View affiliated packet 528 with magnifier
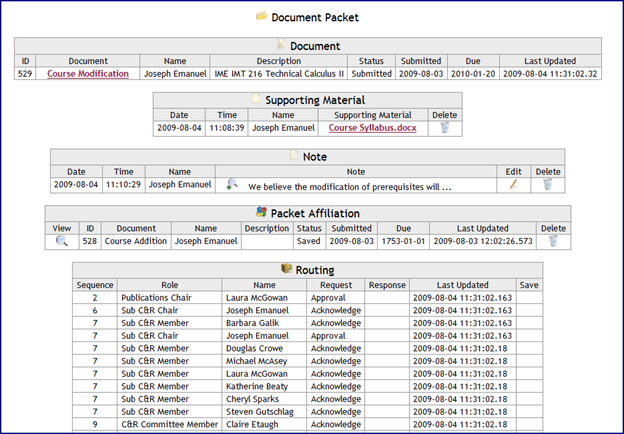Image resolution: width=624 pixels, height=434 pixels. 61,241
